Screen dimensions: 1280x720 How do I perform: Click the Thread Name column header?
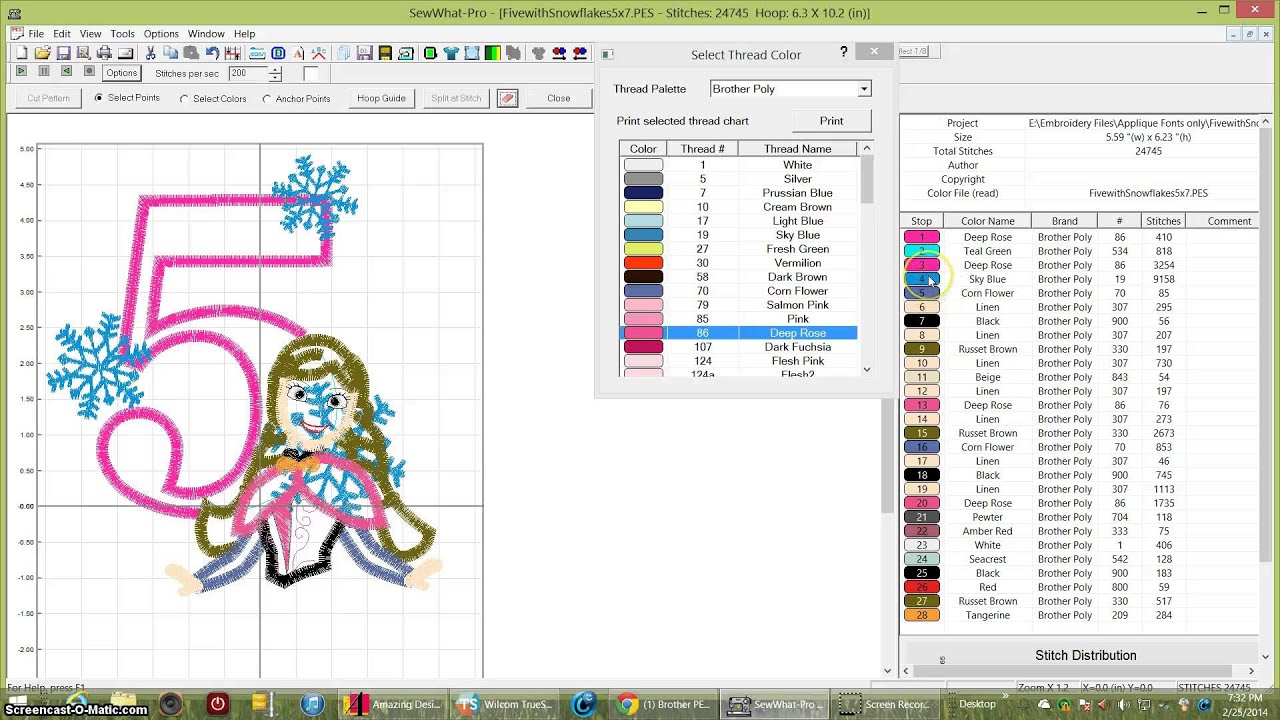[x=797, y=149]
